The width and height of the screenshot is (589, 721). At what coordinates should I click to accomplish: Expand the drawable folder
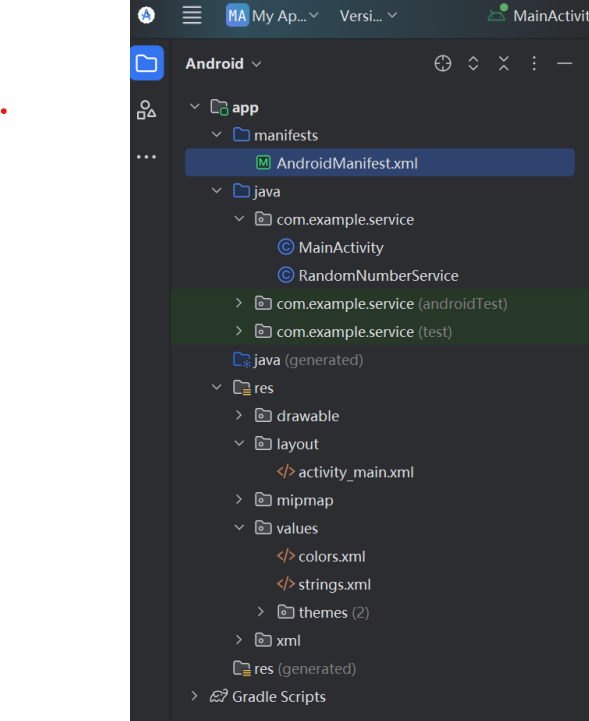click(x=239, y=415)
